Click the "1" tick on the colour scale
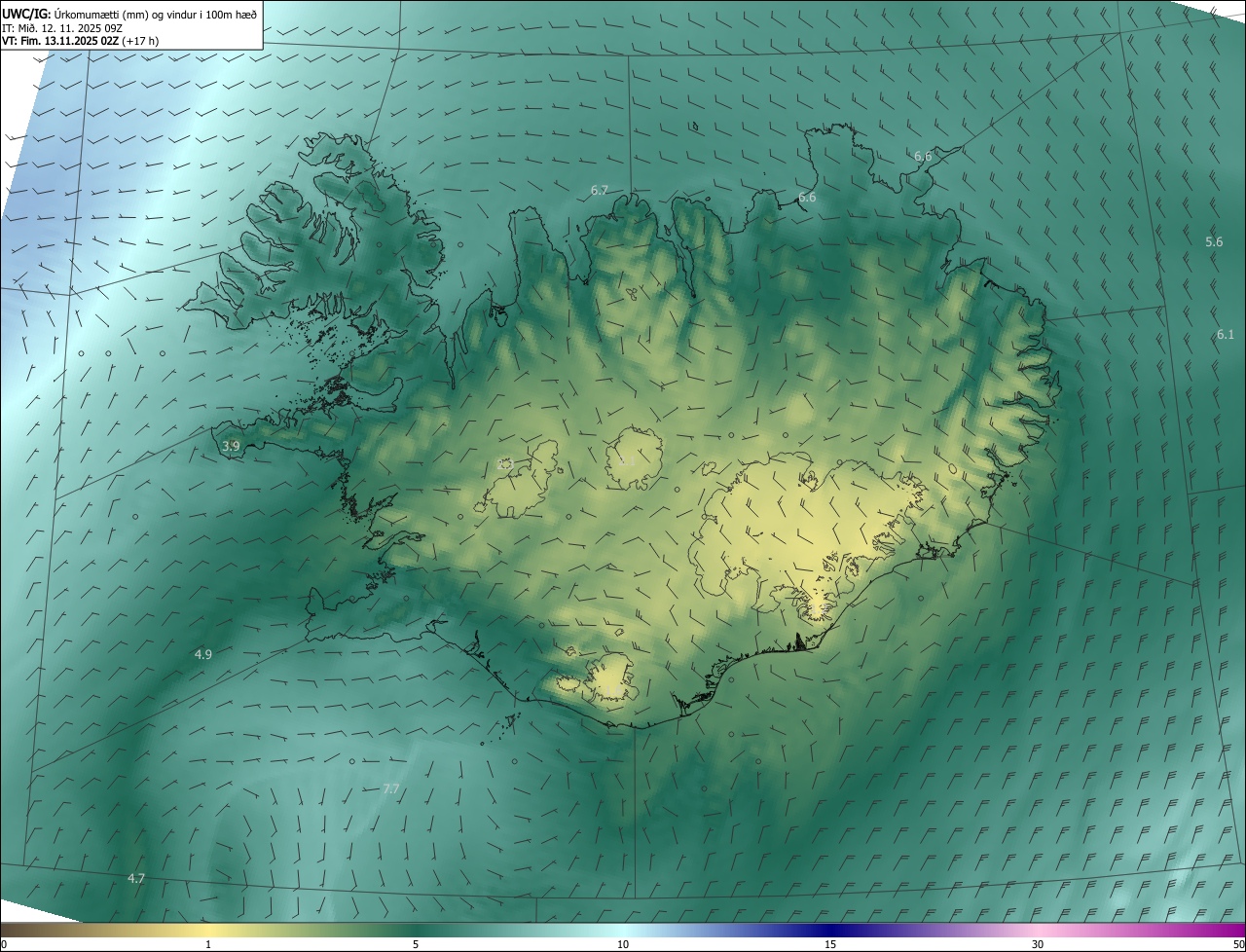 coord(208,945)
